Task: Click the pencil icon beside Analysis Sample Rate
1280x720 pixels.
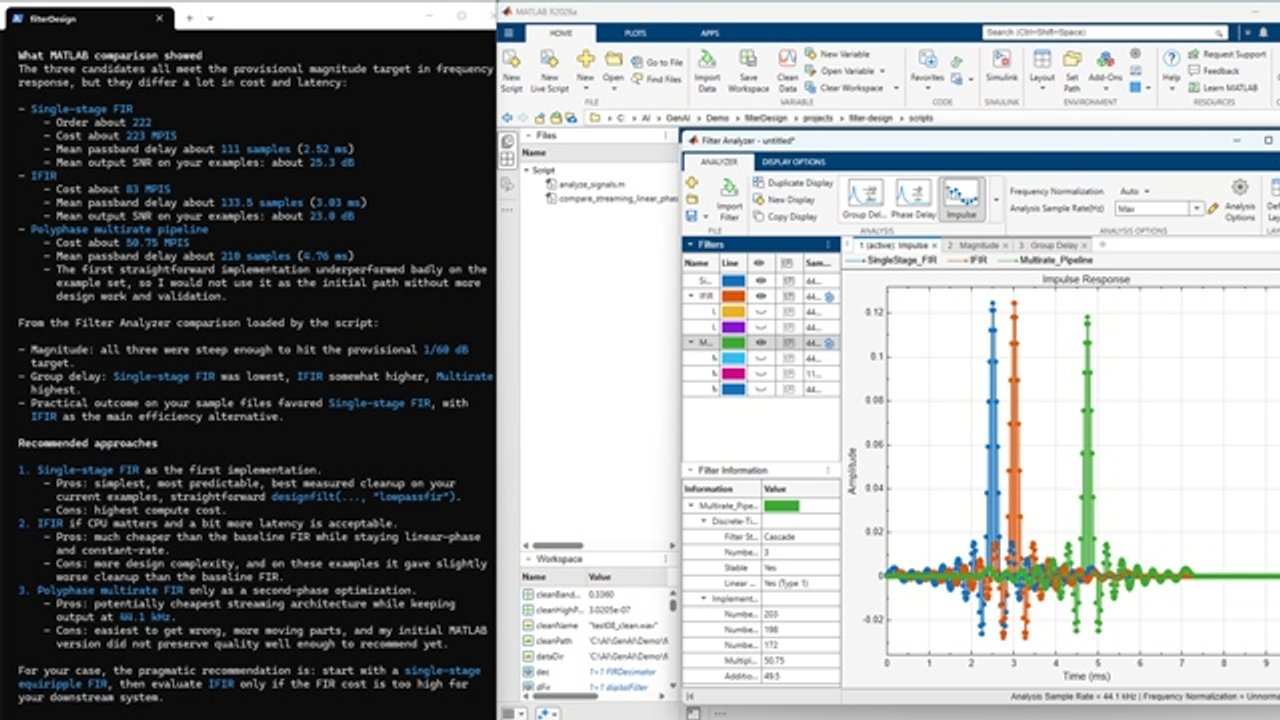Action: click(x=1213, y=208)
